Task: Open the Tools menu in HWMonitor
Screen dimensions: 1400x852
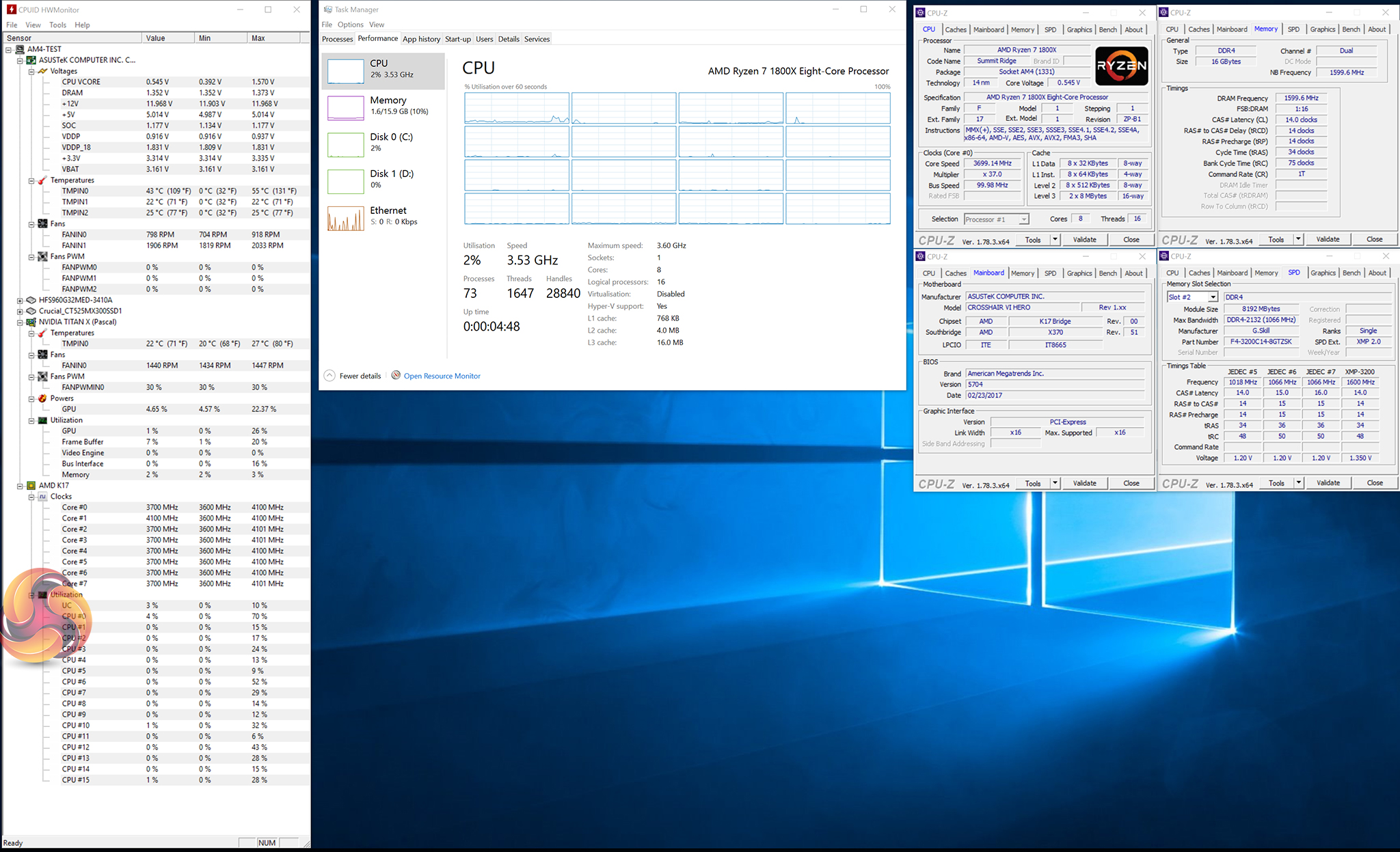Action: tap(57, 25)
